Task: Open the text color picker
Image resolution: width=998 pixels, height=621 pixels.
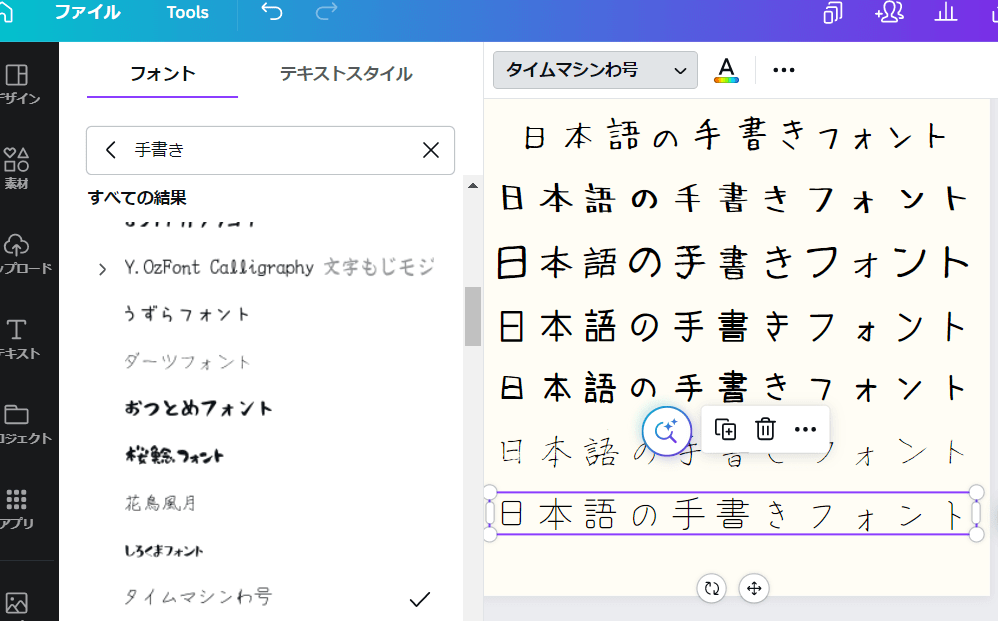Action: [726, 70]
